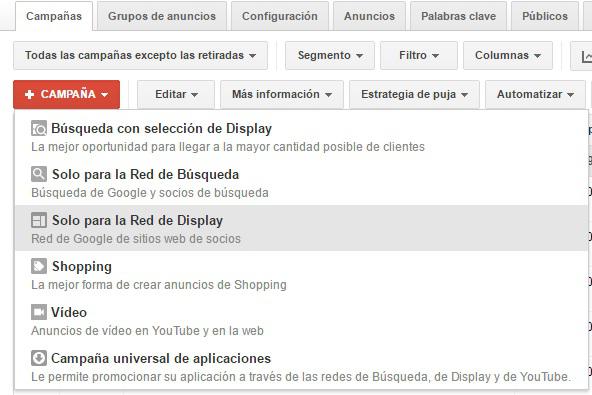The width and height of the screenshot is (592, 395).
Task: Select the Vídeo campaign option
Action: [x=301, y=320]
